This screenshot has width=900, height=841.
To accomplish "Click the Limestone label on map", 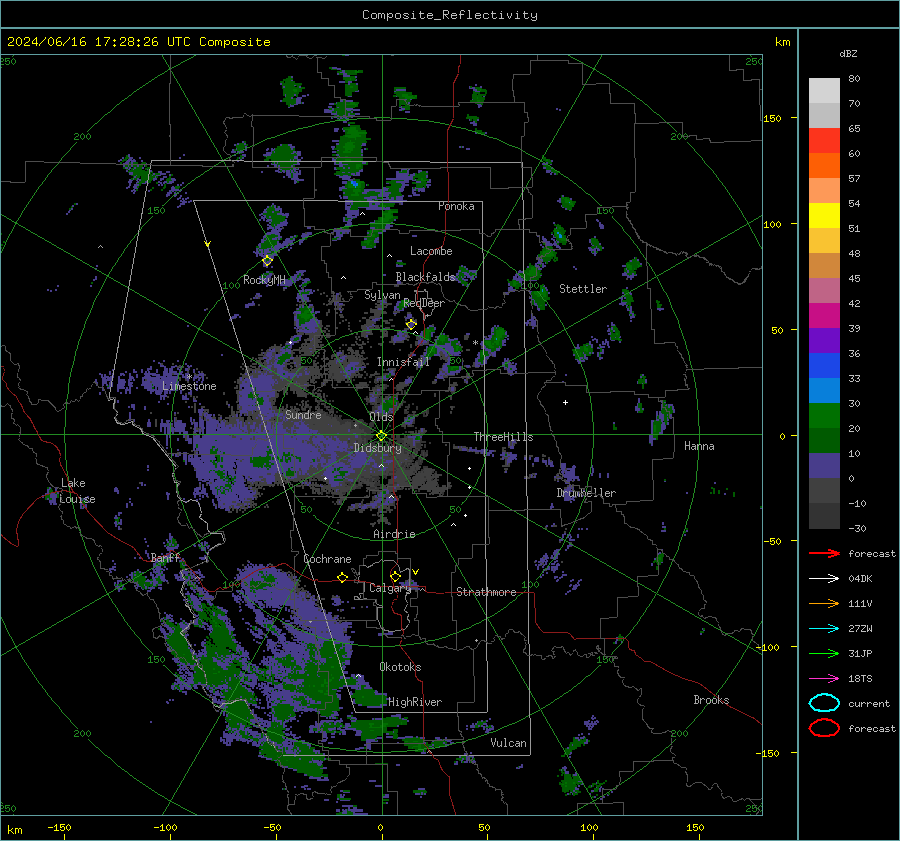I will pos(189,386).
